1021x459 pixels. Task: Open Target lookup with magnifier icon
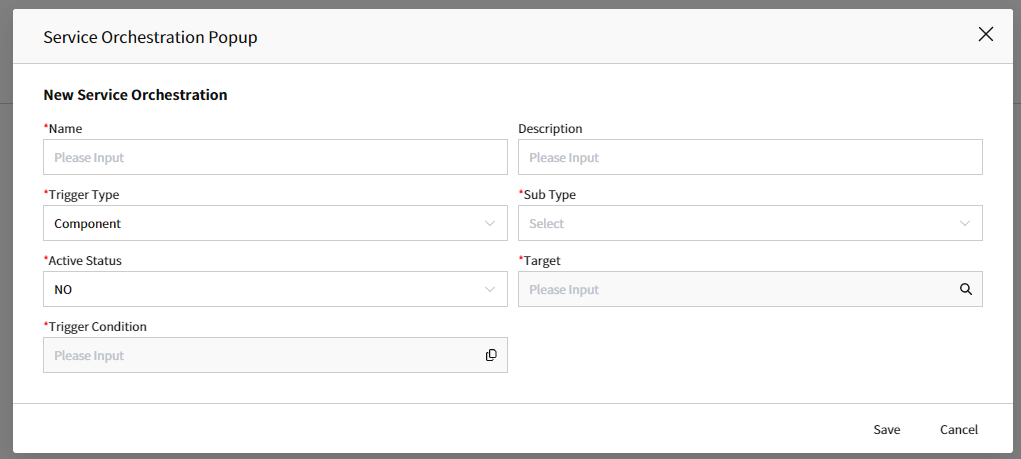coord(966,289)
